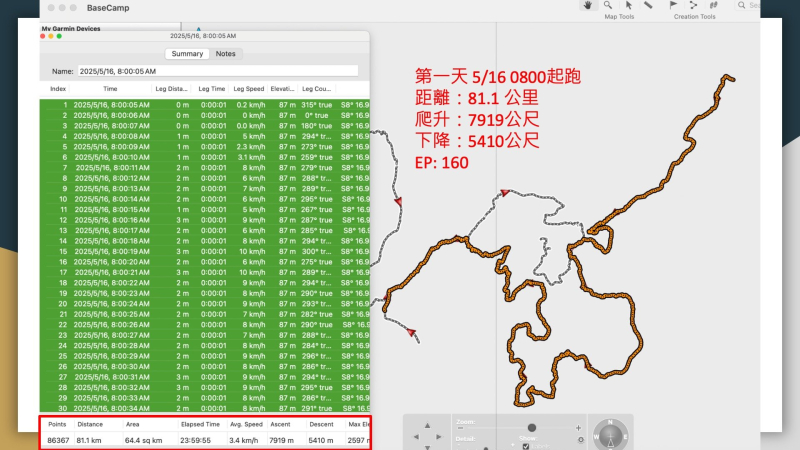Select track point row 8:00:11 AM
Viewport: 800px width, 450px height.
click(x=205, y=168)
